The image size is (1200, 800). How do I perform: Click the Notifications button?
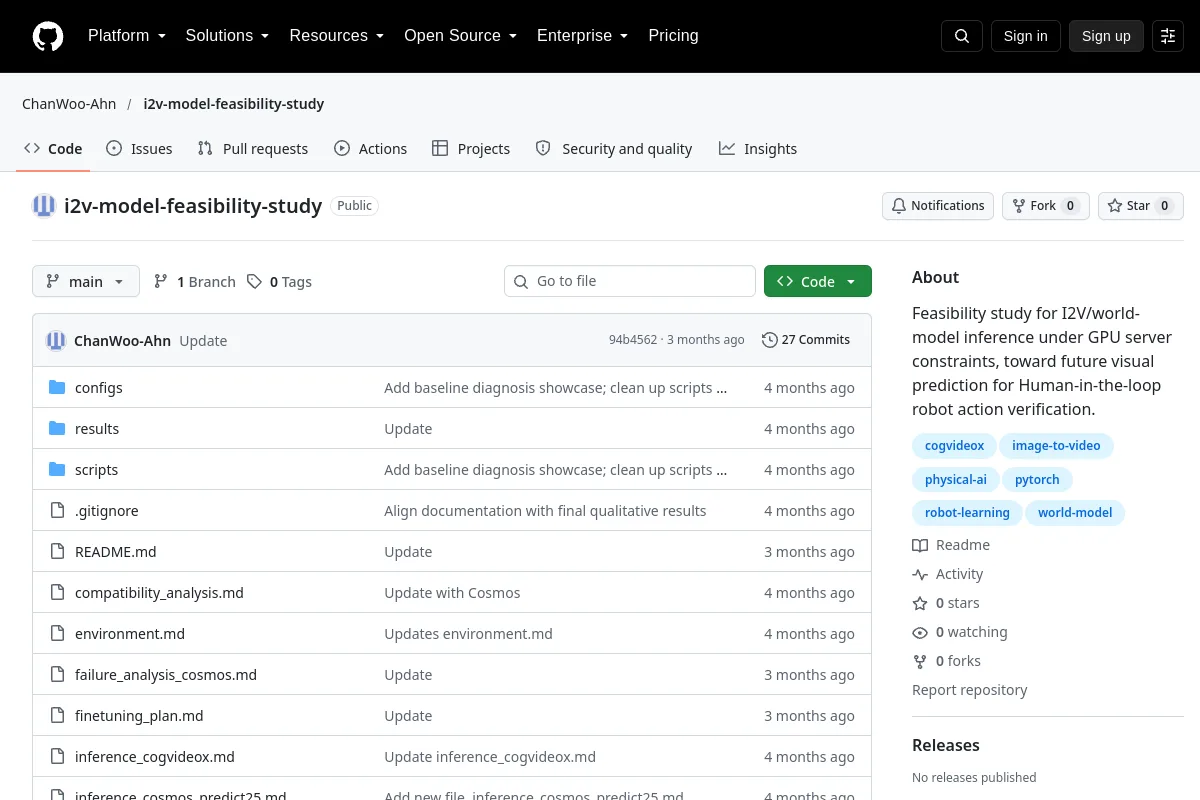(x=938, y=206)
